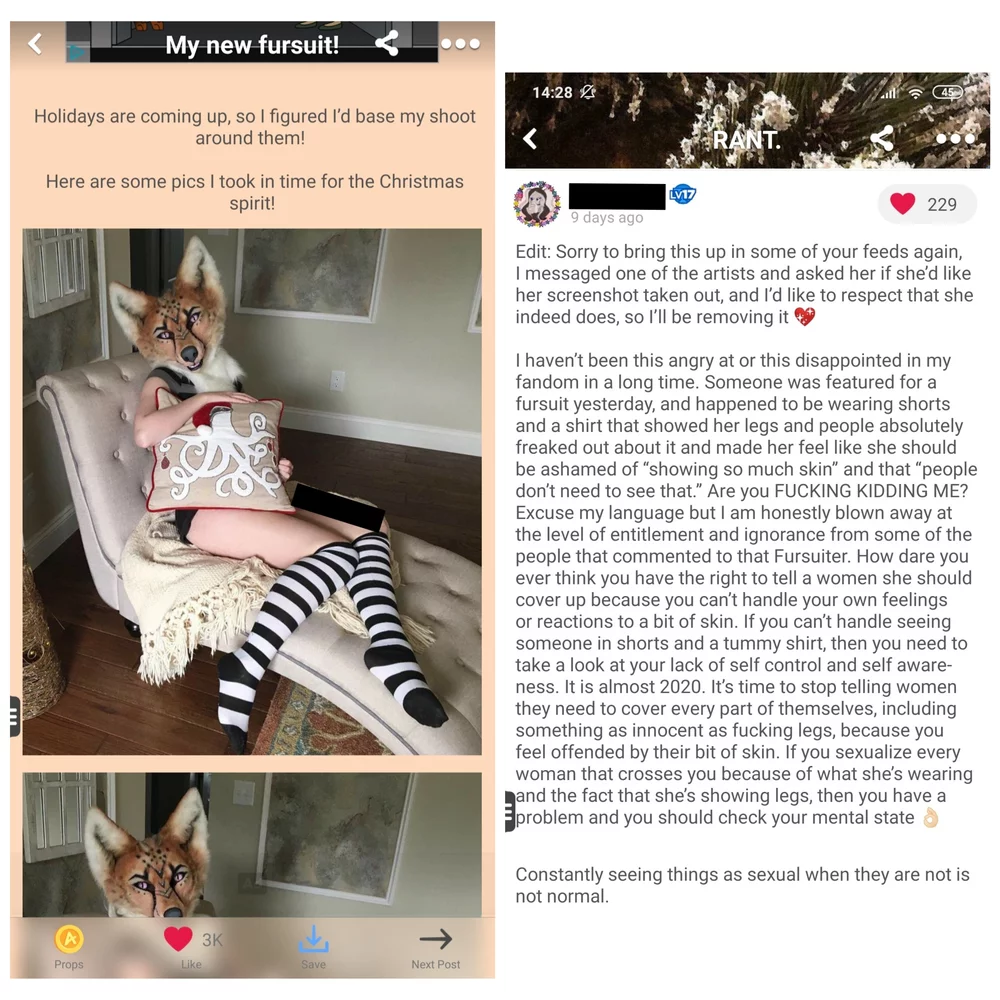Tap the redacted username
This screenshot has width=1000, height=1000.
tap(617, 196)
